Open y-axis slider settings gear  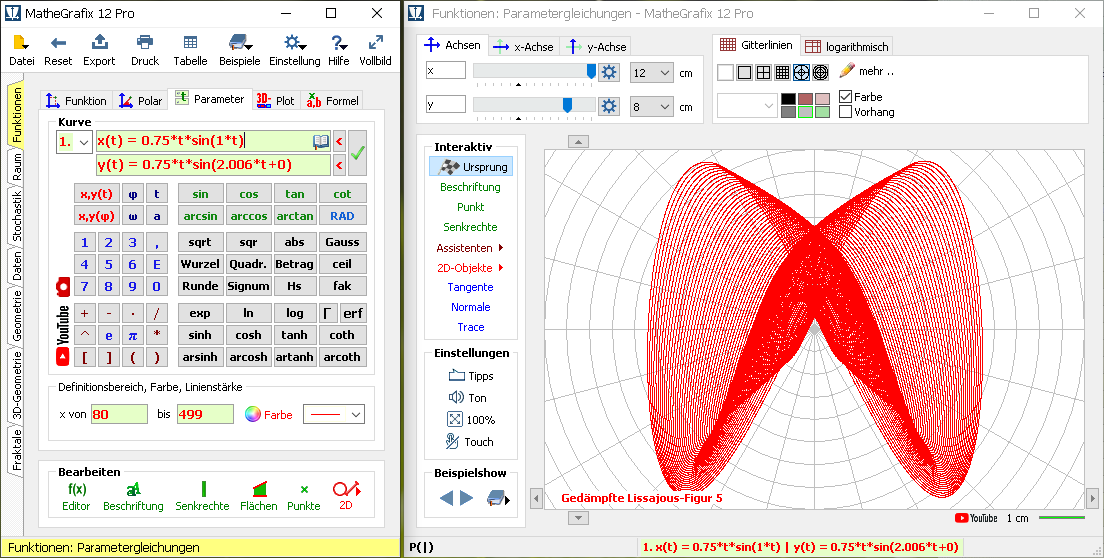608,106
